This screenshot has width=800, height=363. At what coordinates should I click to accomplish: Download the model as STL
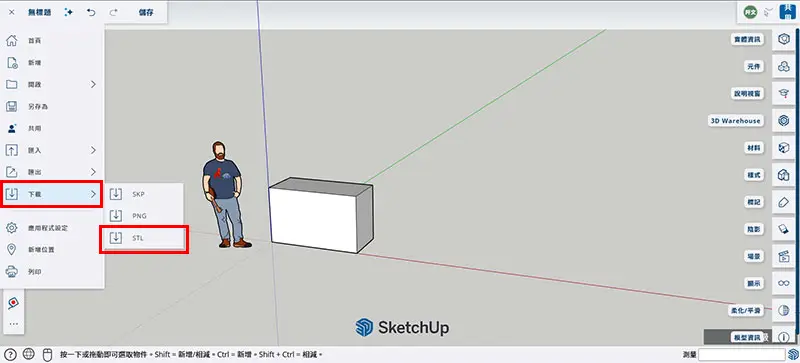(144, 238)
